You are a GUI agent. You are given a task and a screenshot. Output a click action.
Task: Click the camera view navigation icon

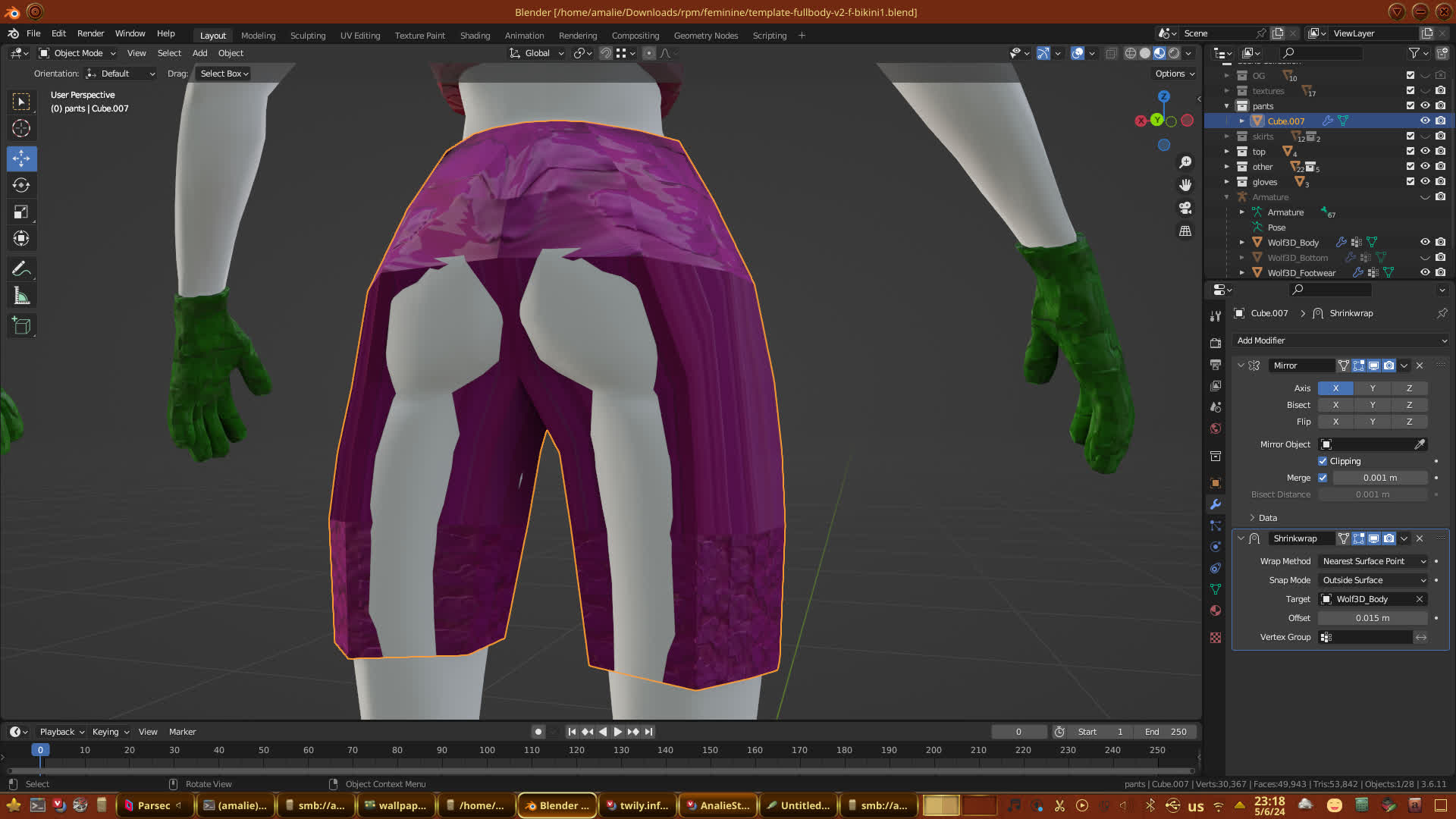coord(1185,208)
